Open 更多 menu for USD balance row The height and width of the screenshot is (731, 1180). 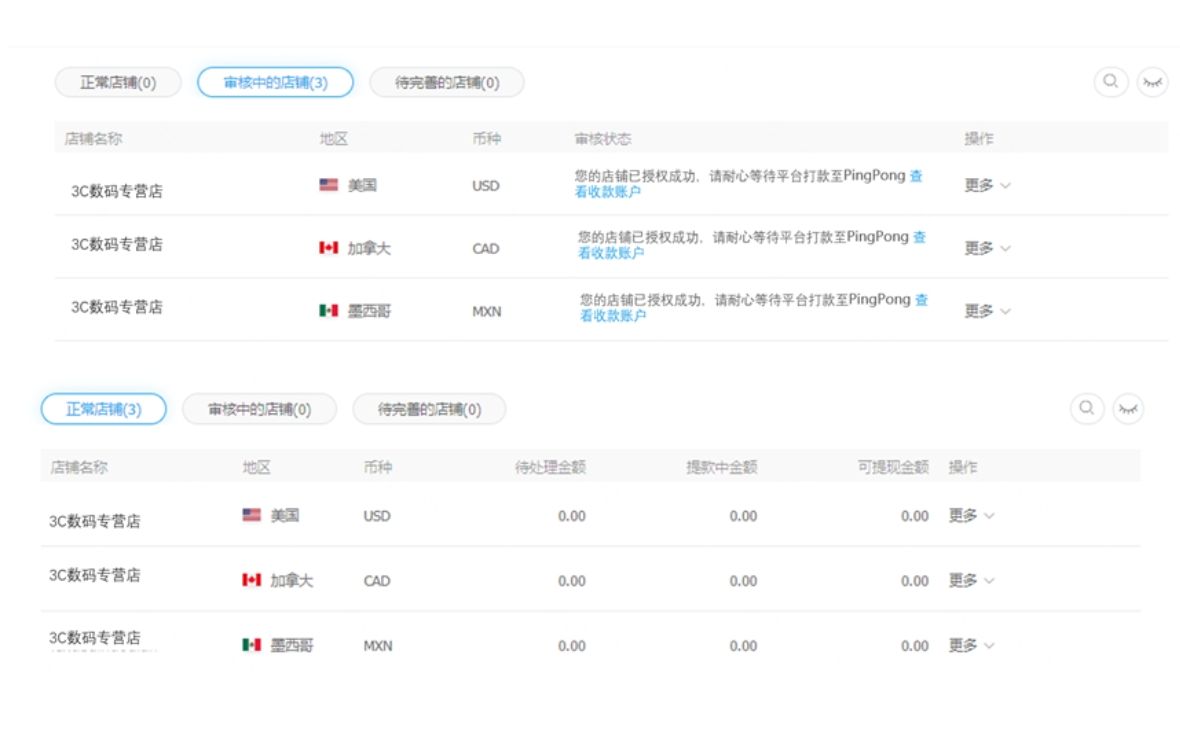point(971,516)
